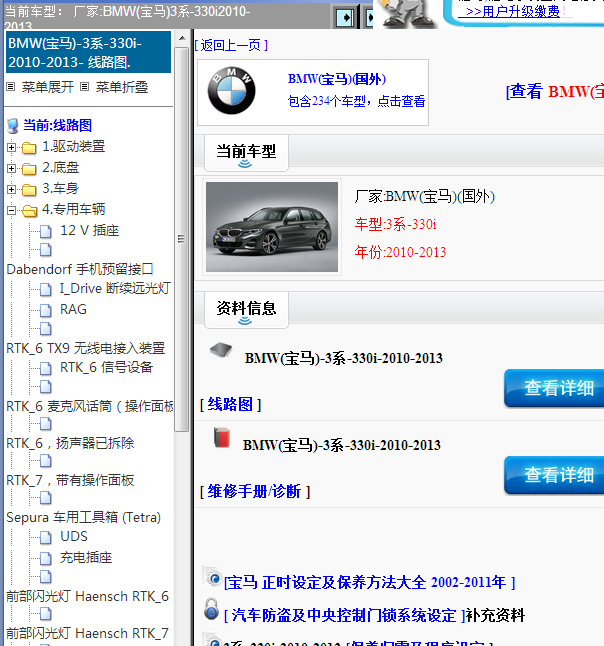Click the cartoon mascot image at top
Image resolution: width=604 pixels, height=646 pixels.
point(408,14)
